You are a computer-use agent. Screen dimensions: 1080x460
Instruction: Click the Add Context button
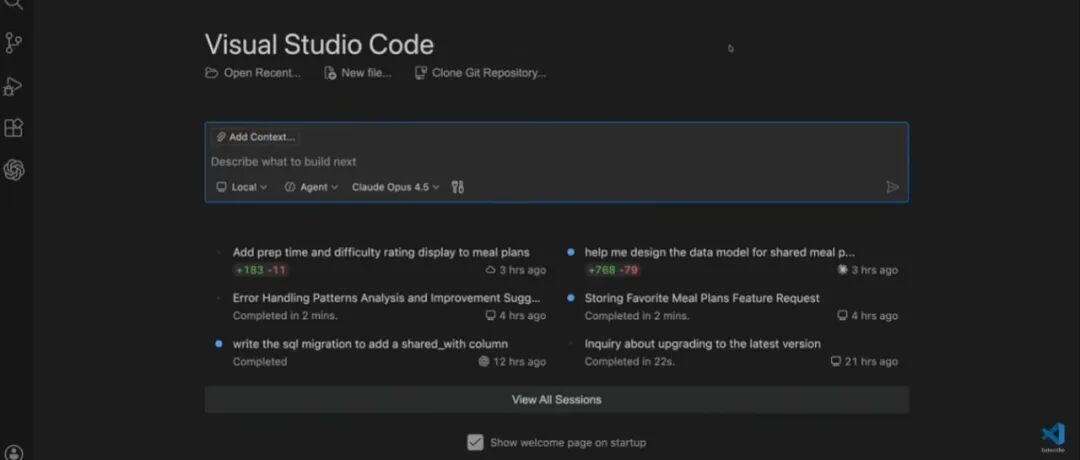256,137
